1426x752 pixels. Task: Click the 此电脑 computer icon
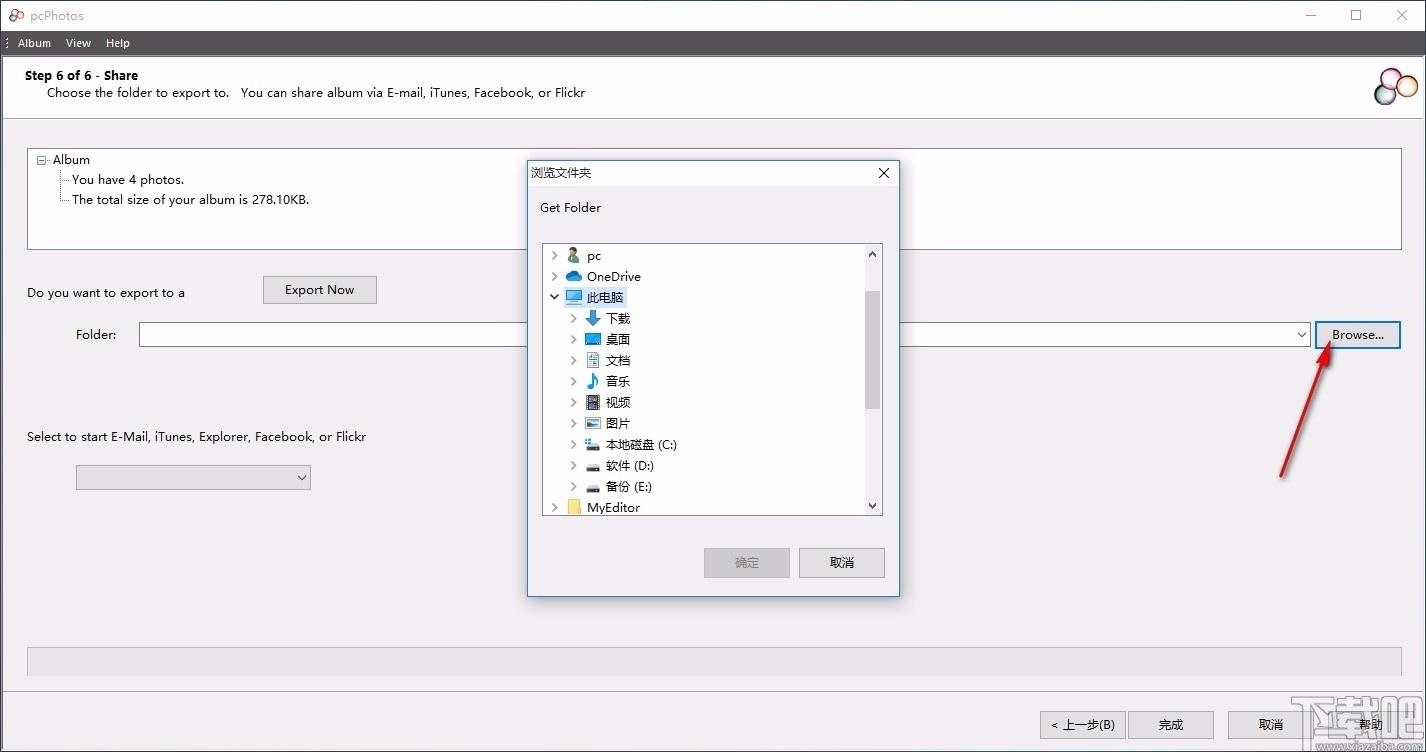[x=573, y=297]
